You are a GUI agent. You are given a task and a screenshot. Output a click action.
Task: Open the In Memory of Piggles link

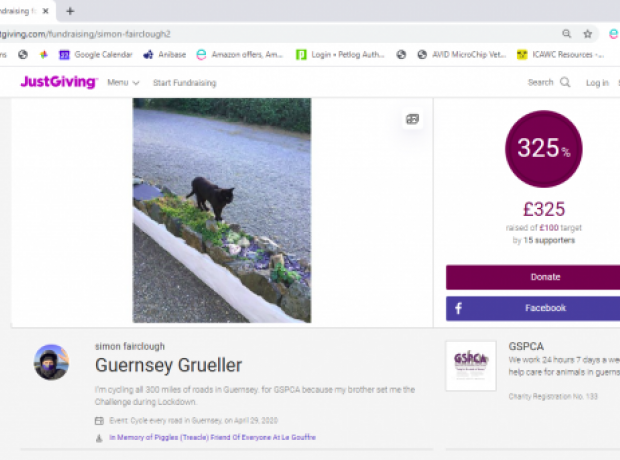(212, 437)
